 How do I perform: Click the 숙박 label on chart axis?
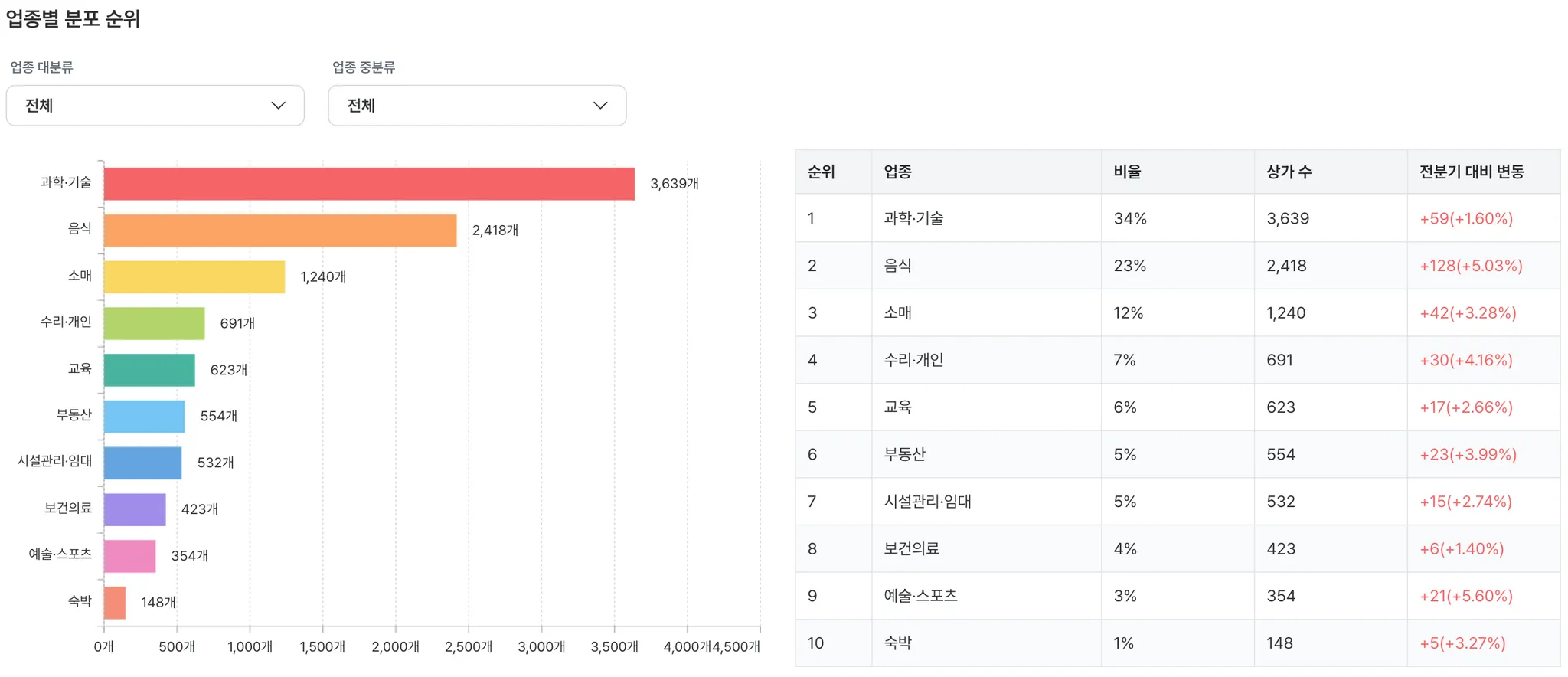click(x=80, y=601)
